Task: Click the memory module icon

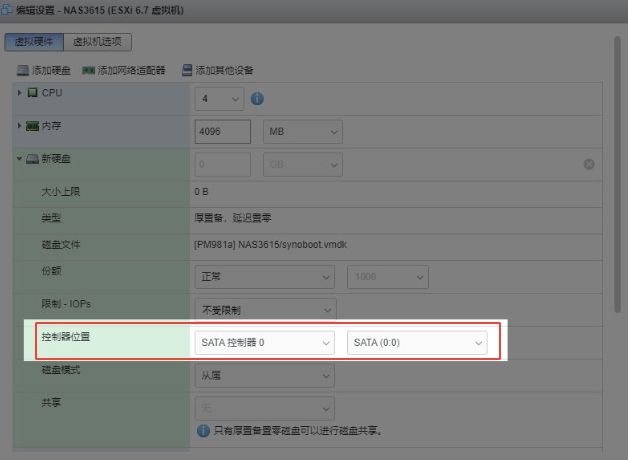Action: (32, 126)
